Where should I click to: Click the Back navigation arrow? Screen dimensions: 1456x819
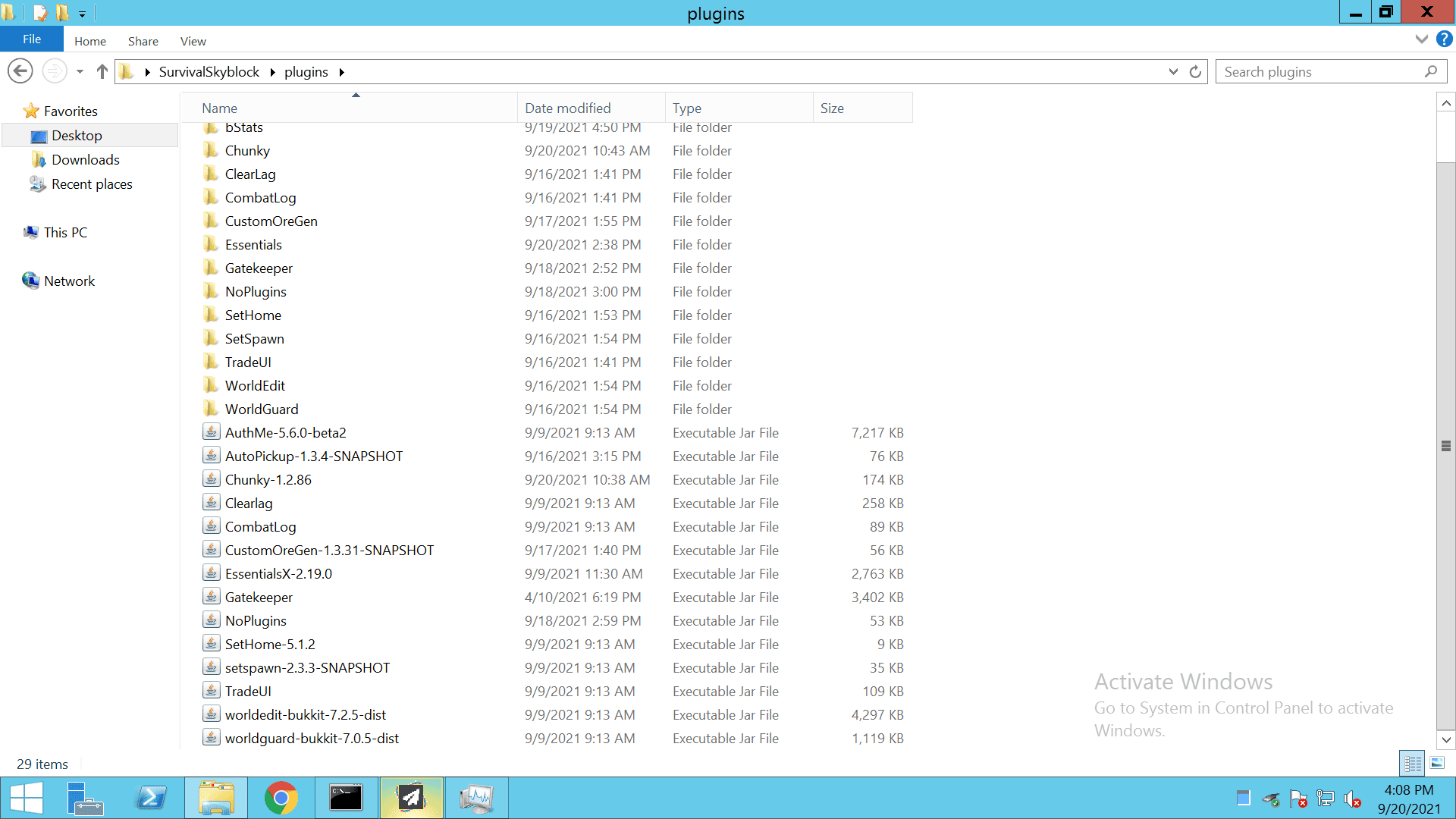click(20, 71)
